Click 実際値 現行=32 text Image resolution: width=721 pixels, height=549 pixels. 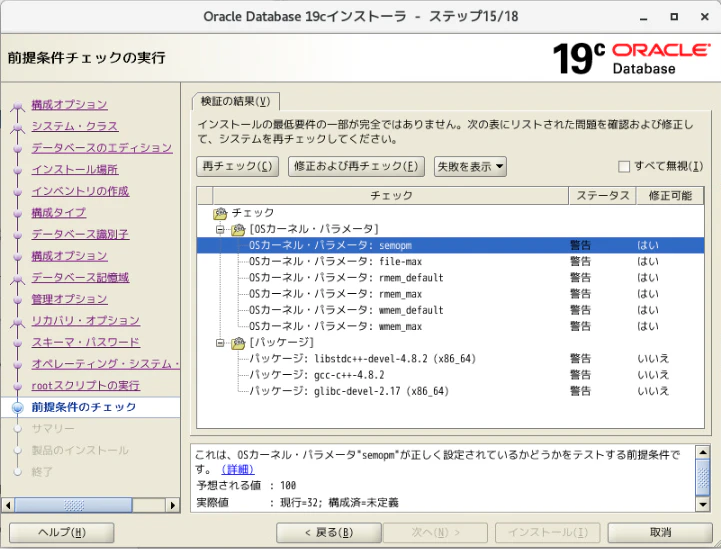(x=298, y=503)
